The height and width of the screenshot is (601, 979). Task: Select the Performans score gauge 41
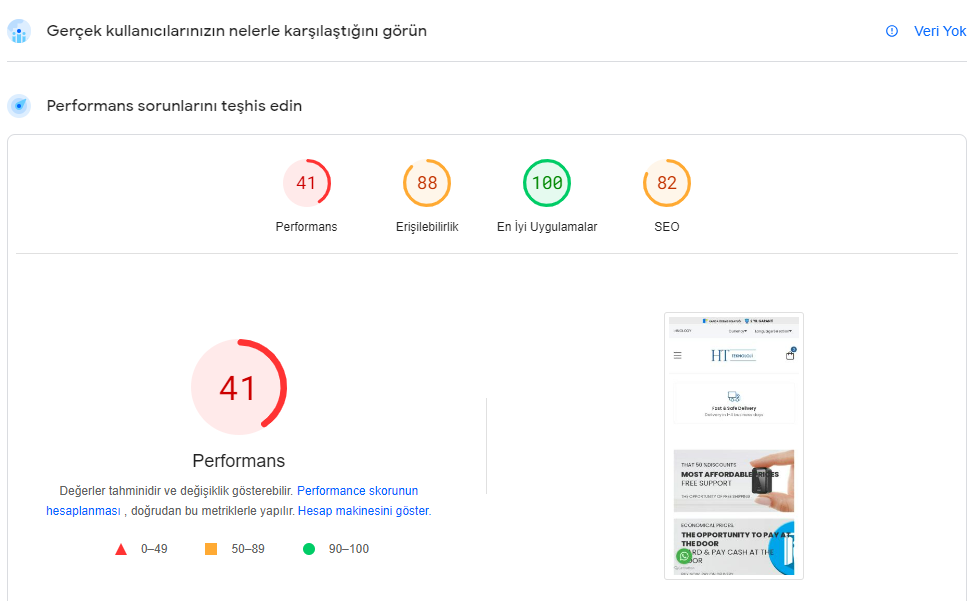306,183
